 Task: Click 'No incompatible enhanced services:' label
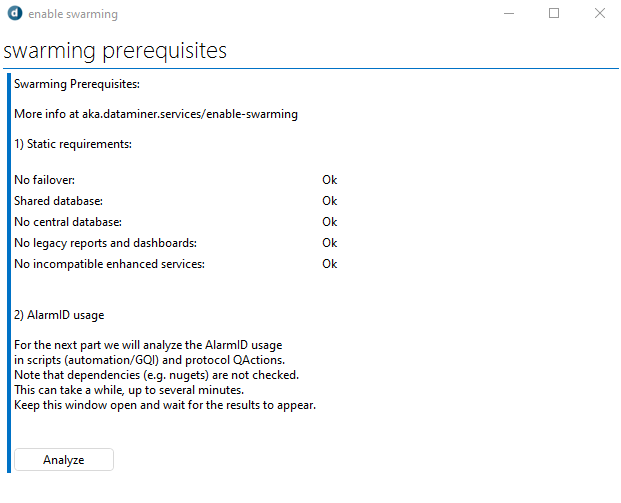(x=109, y=264)
